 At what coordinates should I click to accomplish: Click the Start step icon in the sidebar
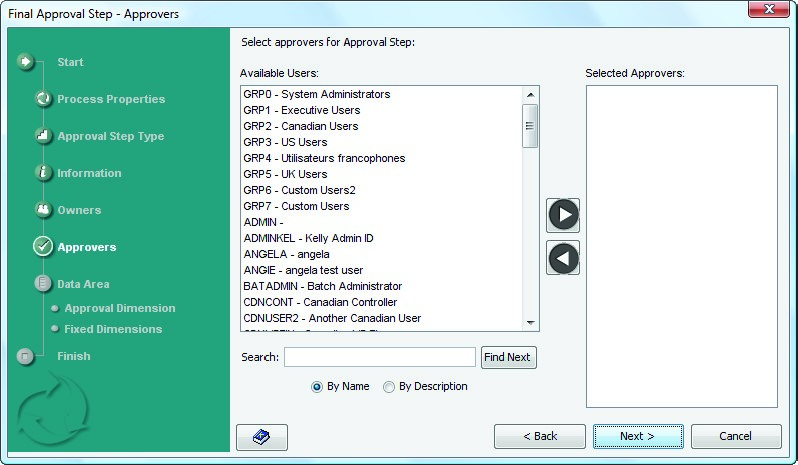click(26, 62)
